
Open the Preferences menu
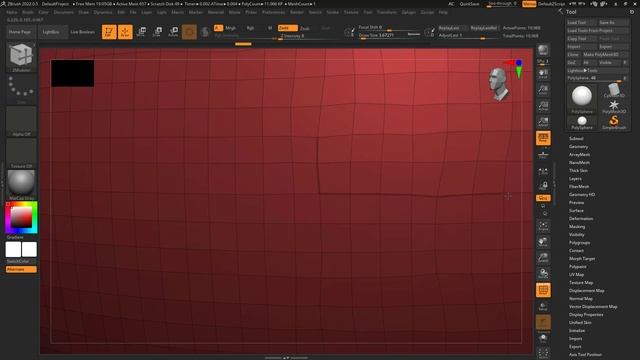pos(273,12)
